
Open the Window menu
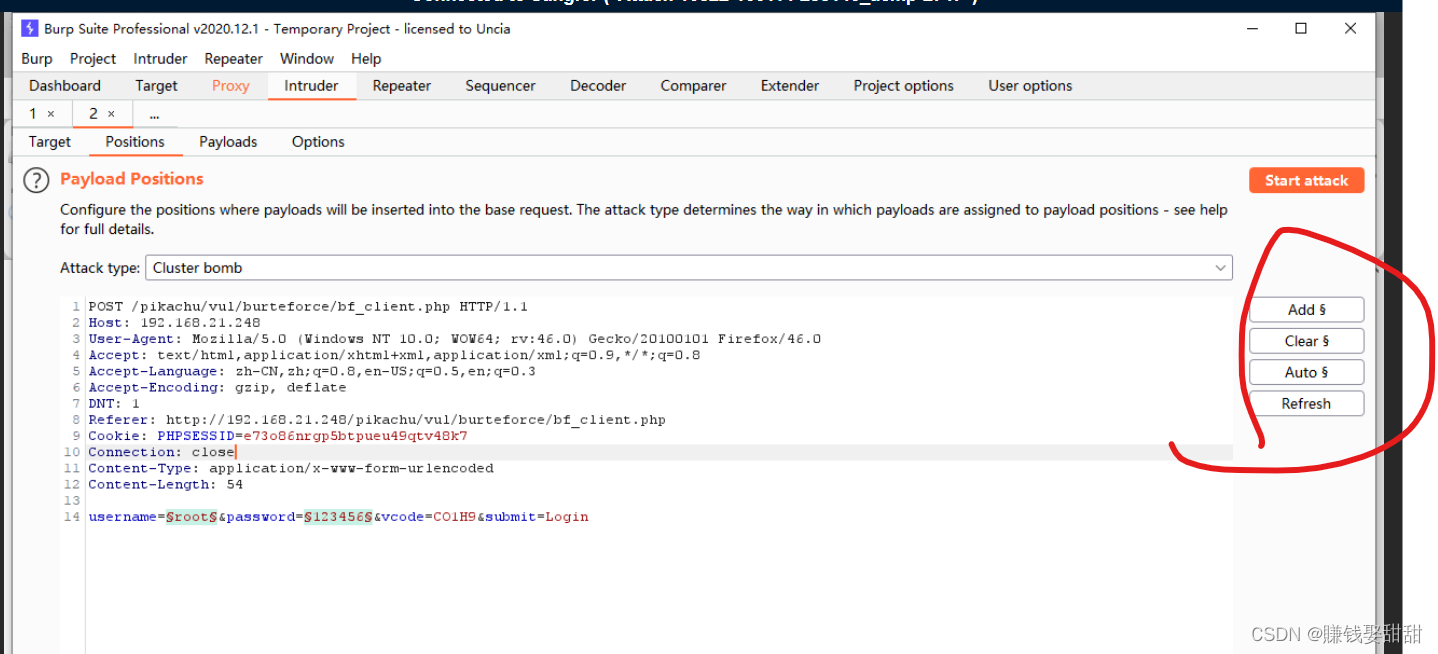click(x=307, y=59)
